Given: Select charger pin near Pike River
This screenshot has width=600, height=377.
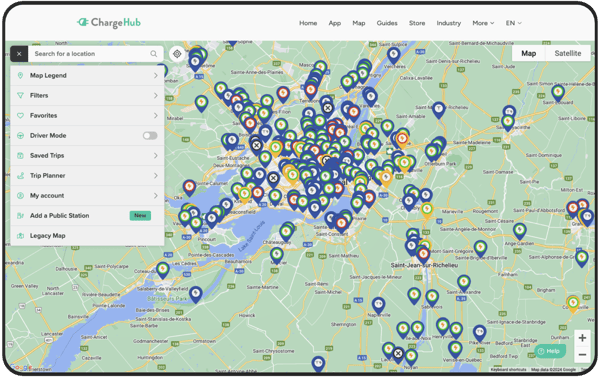Looking at the screenshot, I should (479, 333).
